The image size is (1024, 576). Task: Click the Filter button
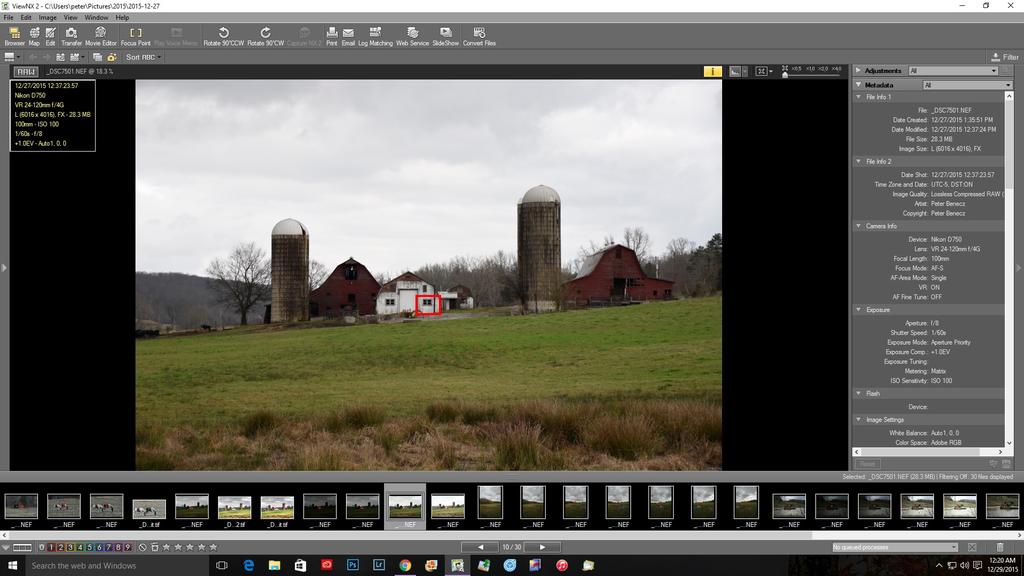click(1005, 57)
